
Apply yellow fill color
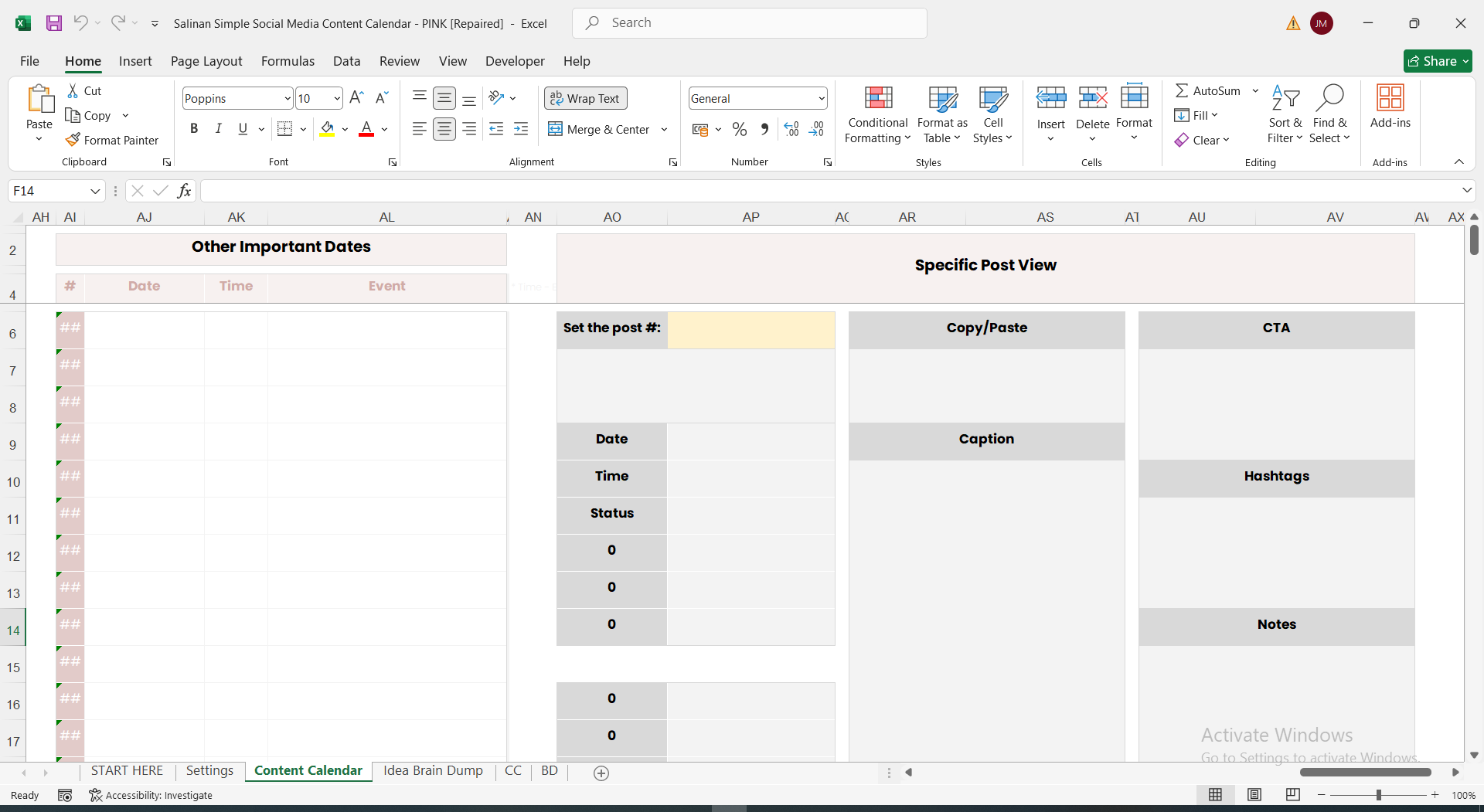[x=328, y=129]
